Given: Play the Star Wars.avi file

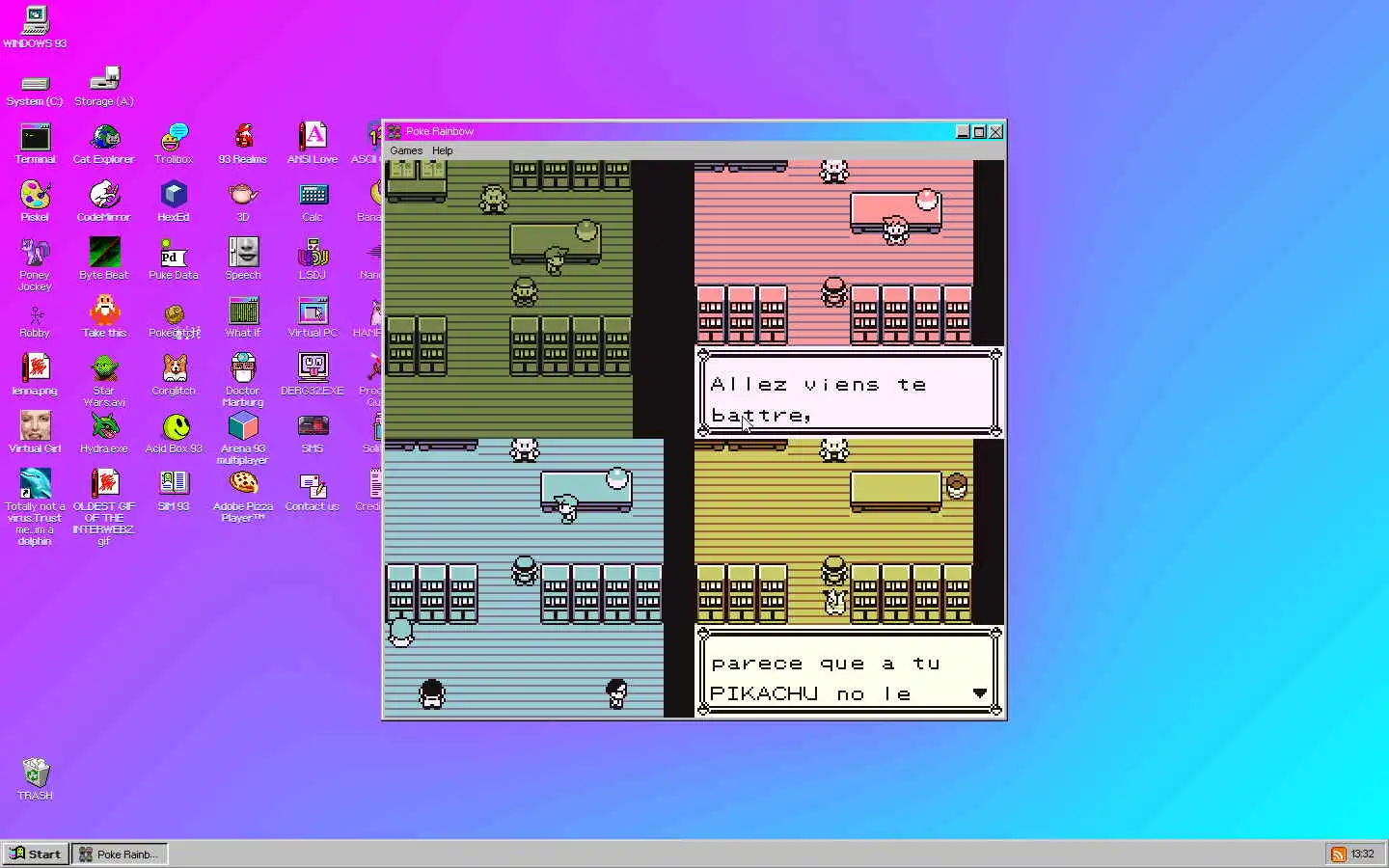Looking at the screenshot, I should point(104,381).
